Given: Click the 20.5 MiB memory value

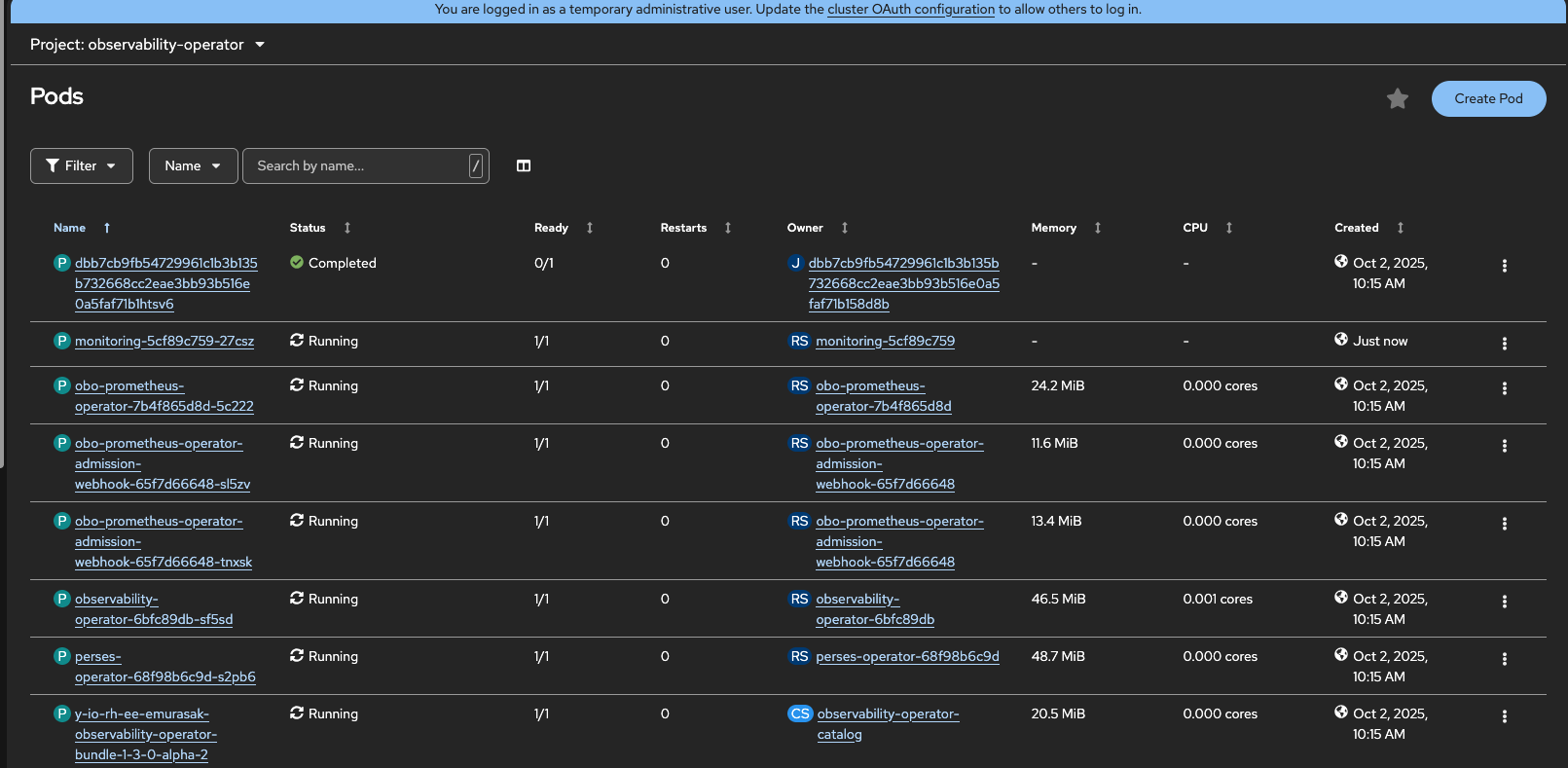Looking at the screenshot, I should [x=1058, y=713].
